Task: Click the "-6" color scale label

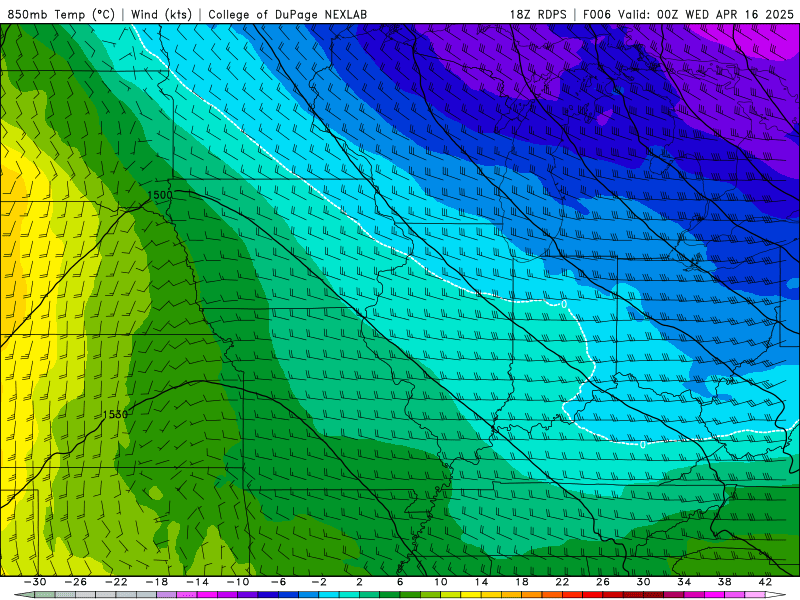Action: 279,582
